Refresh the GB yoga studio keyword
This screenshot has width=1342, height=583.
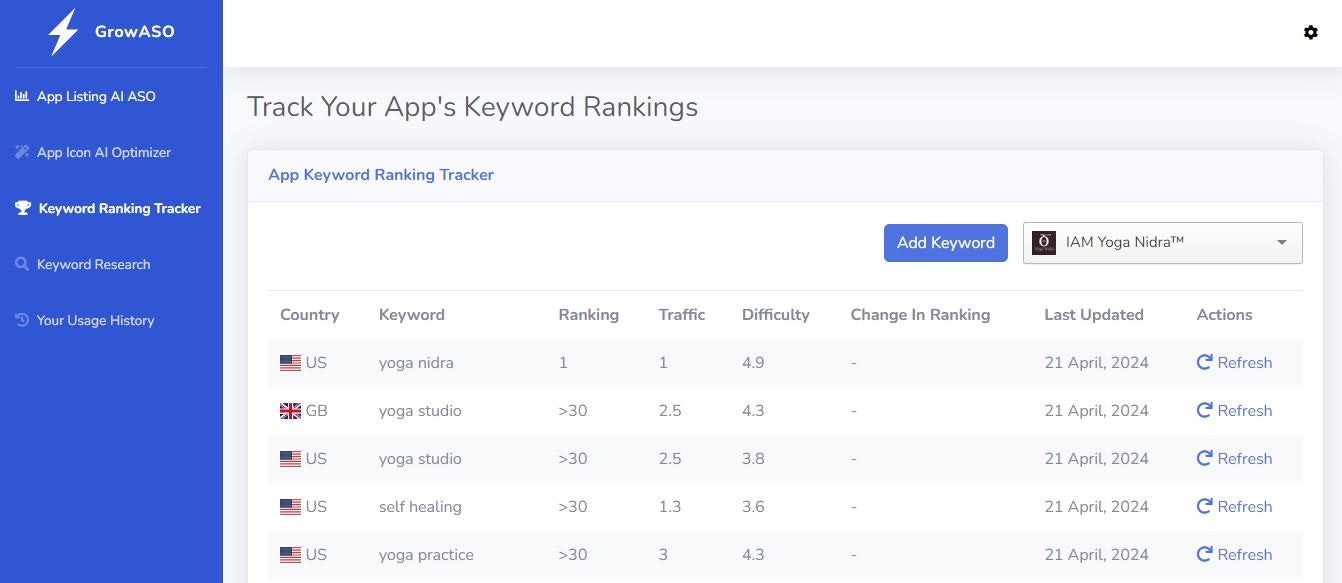(1234, 411)
